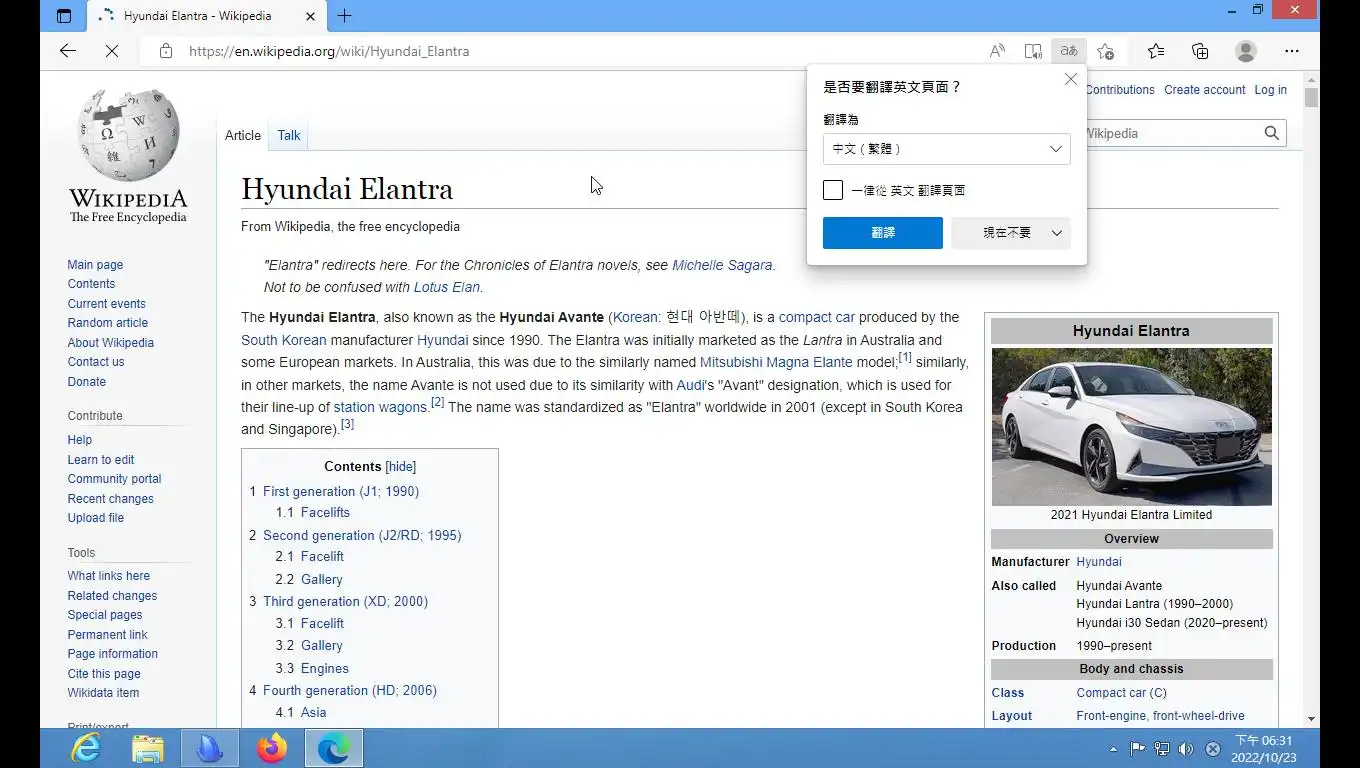This screenshot has height=768, width=1360.
Task: Open Settings and more menu
Action: pos(1292,51)
